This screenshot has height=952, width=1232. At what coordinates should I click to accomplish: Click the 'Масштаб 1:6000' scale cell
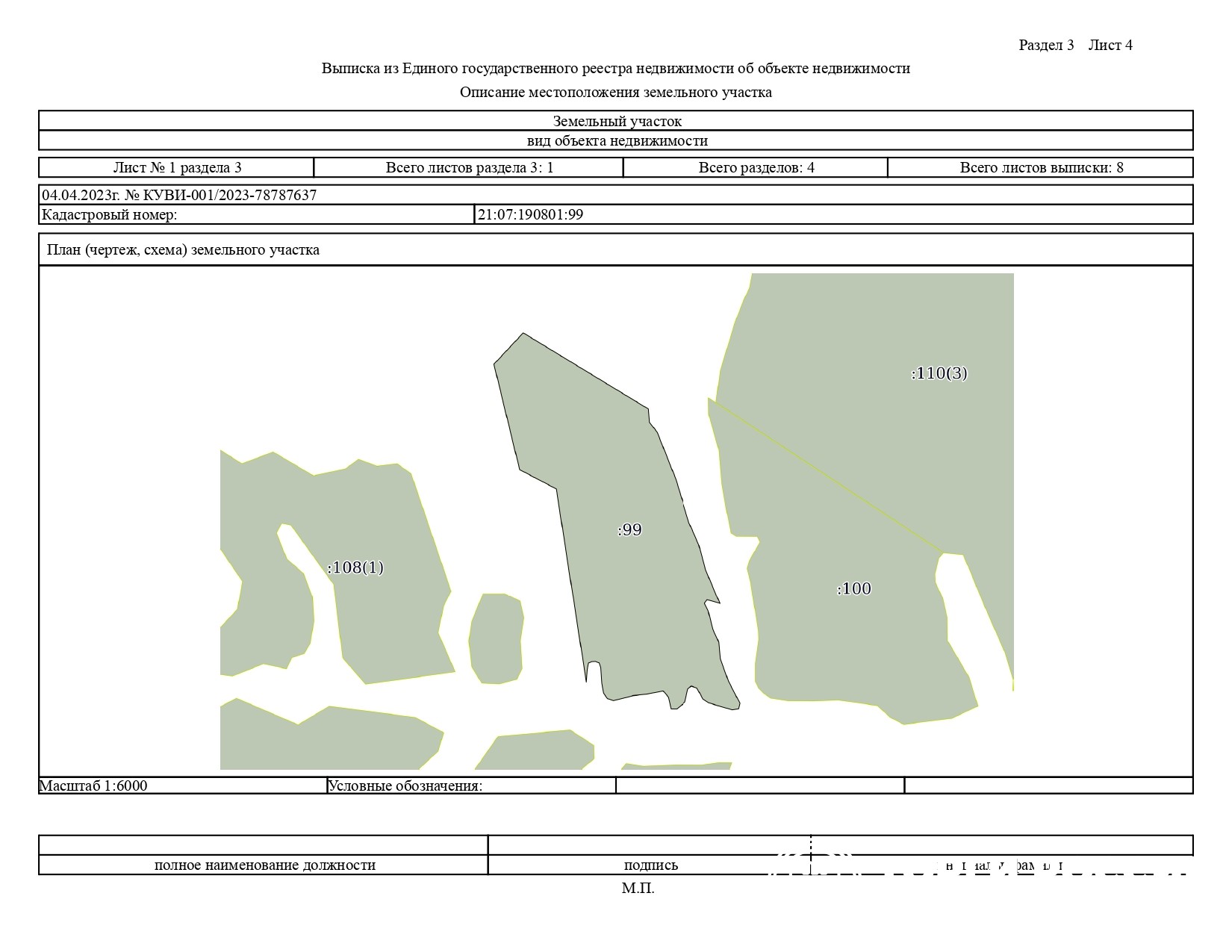click(93, 785)
